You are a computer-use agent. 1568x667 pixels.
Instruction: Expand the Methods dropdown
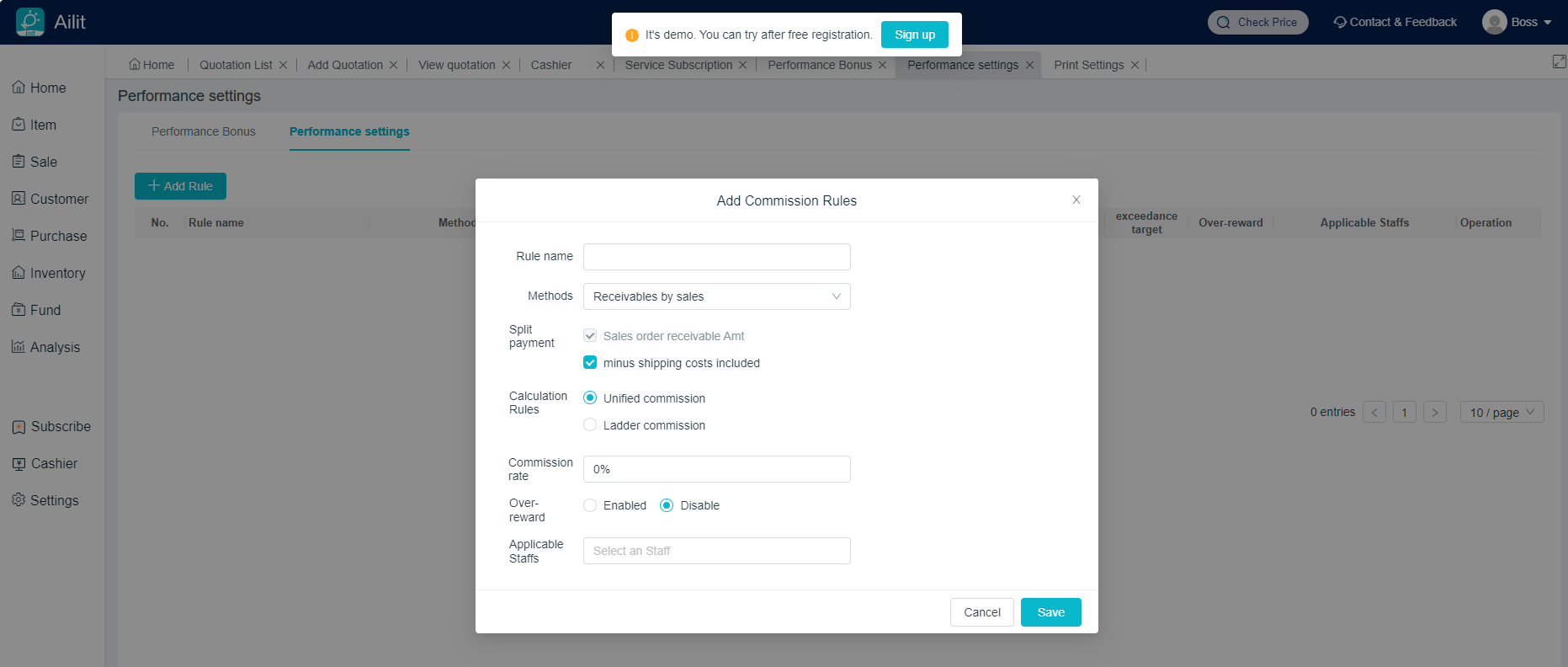(x=716, y=296)
